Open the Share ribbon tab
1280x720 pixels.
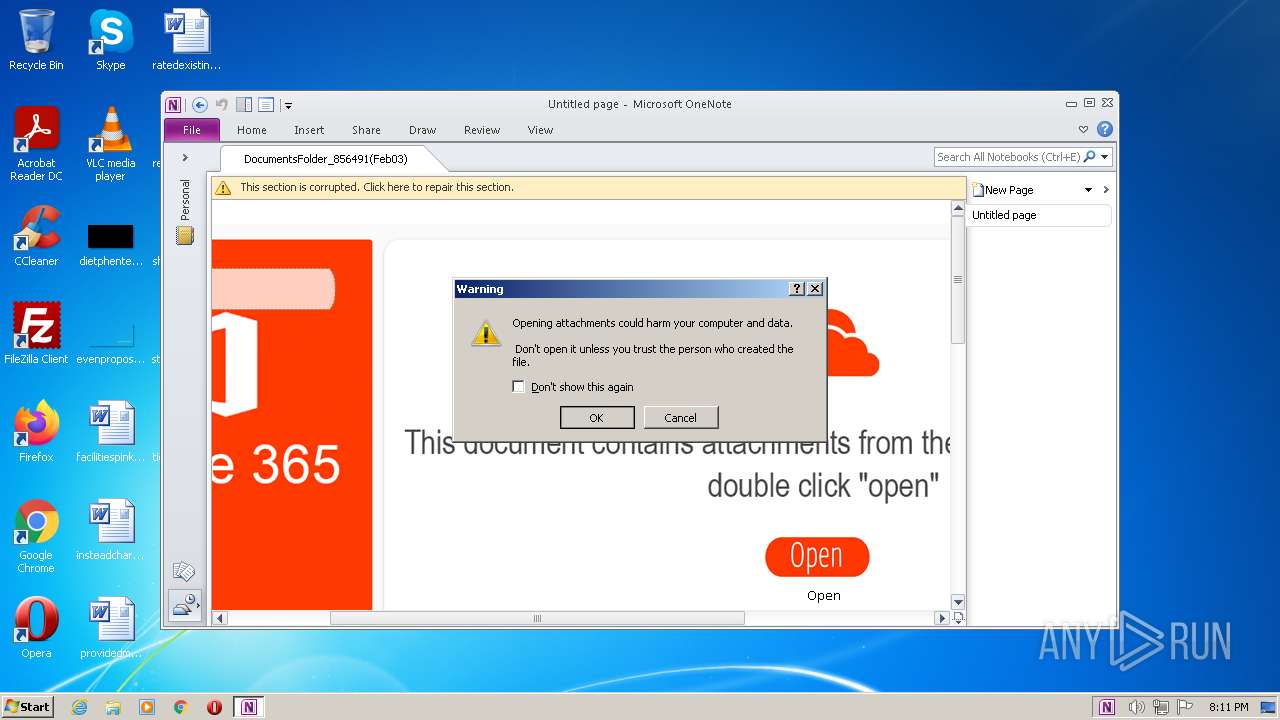tap(366, 130)
